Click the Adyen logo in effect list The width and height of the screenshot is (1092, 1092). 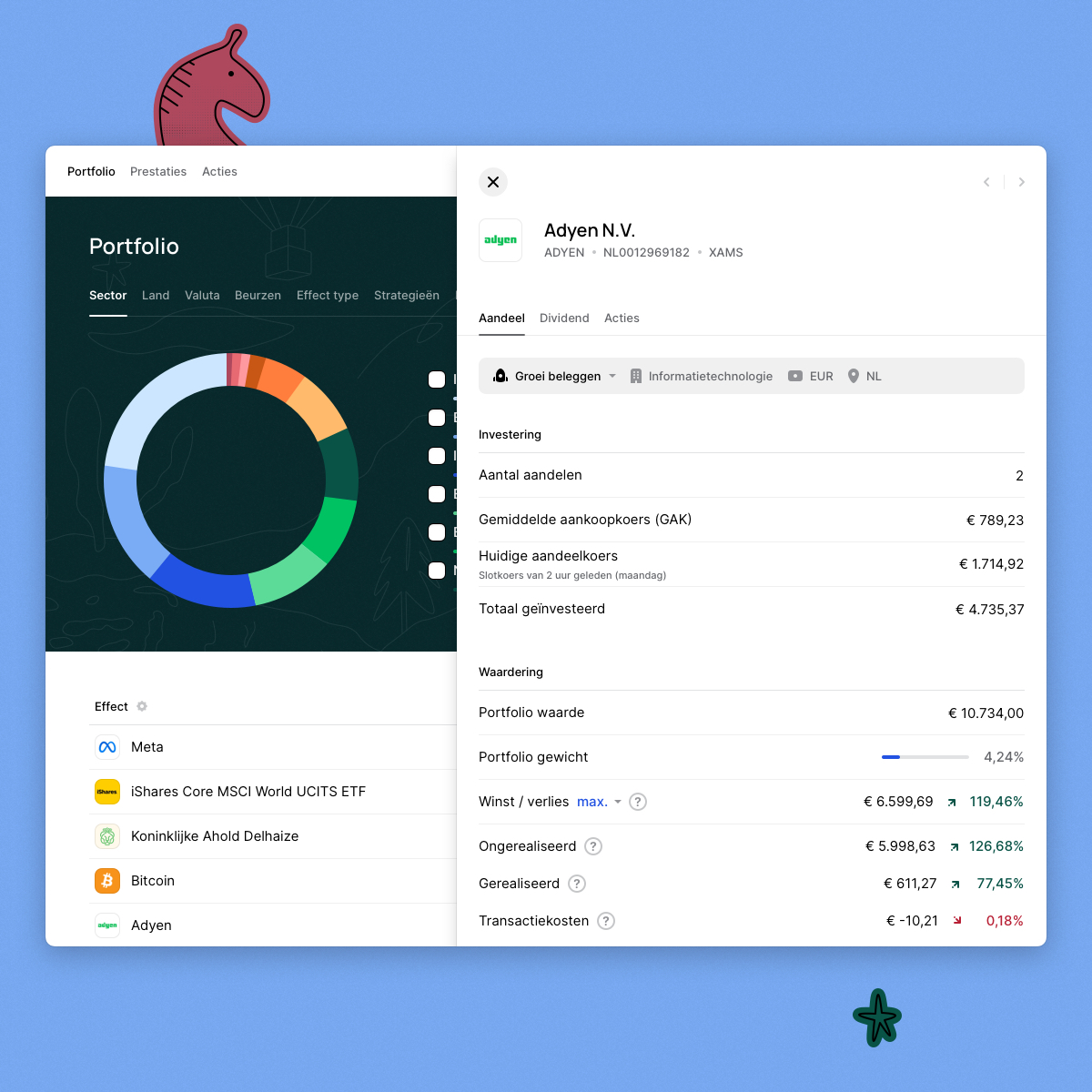(x=107, y=925)
